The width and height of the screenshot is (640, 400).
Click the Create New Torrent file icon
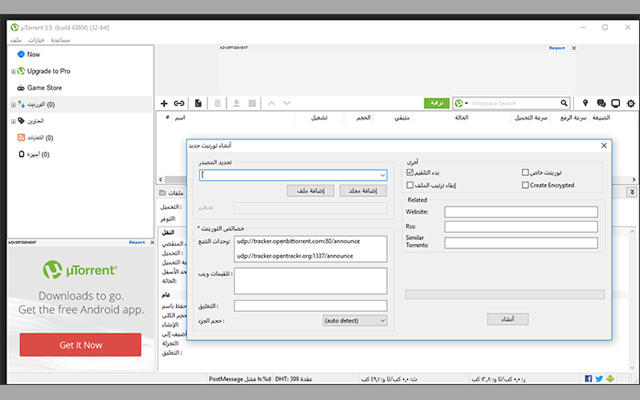coord(199,103)
